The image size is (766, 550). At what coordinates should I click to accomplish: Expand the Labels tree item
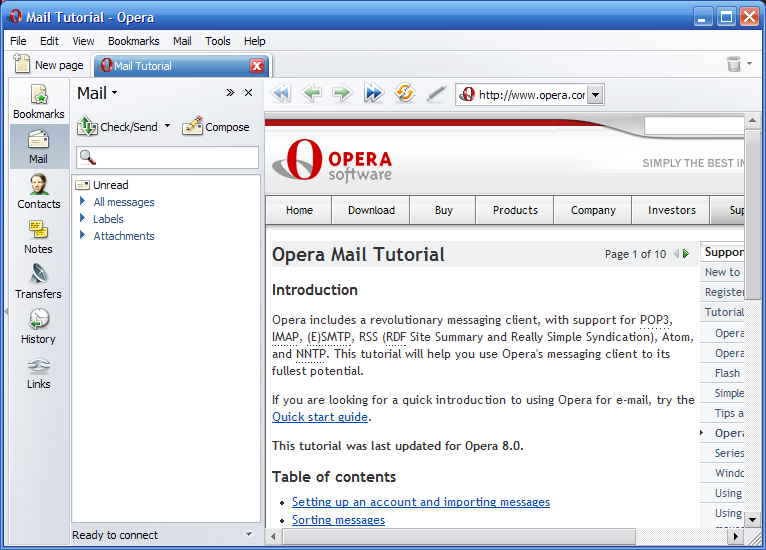[83, 218]
